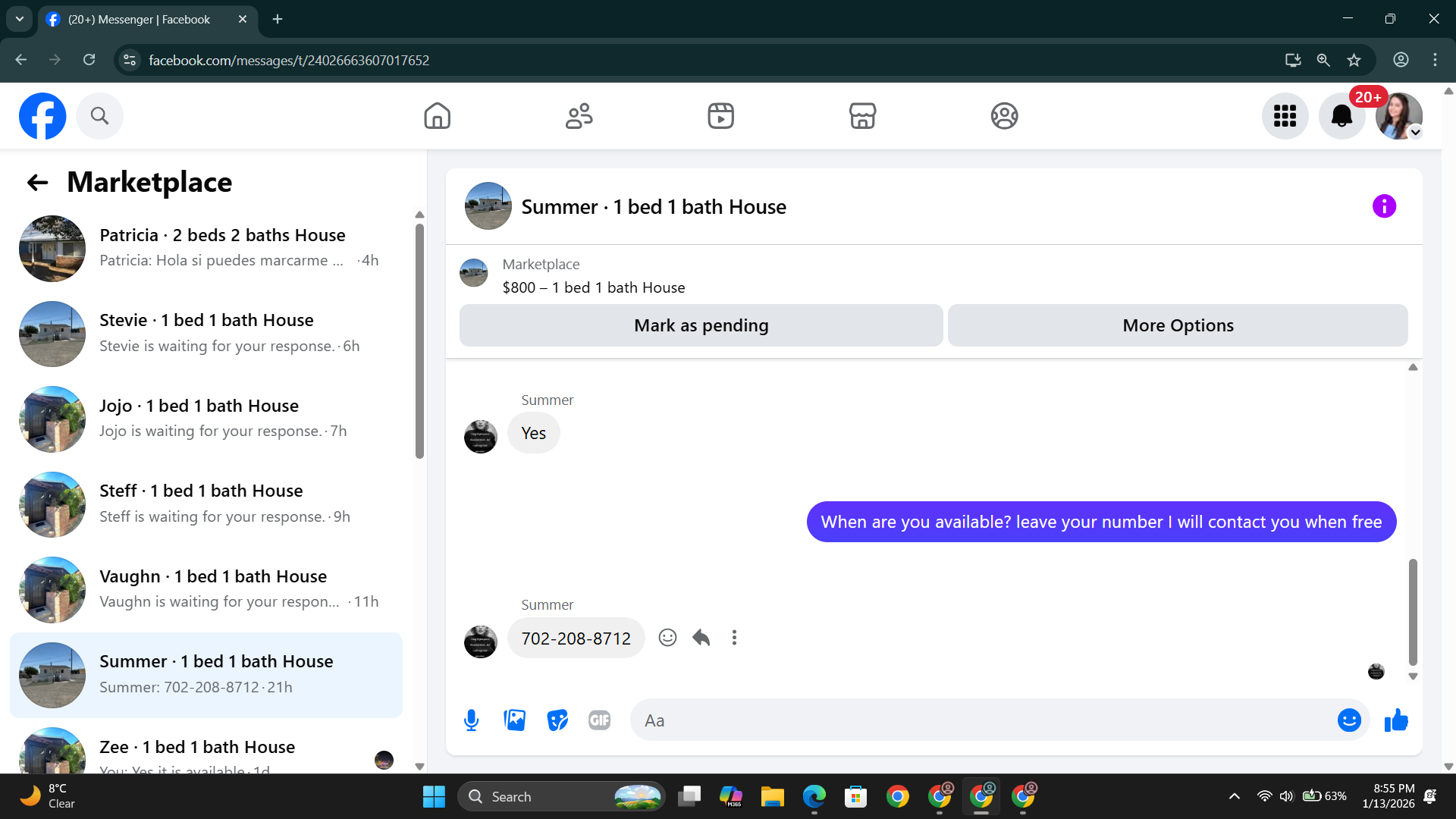Image resolution: width=1456 pixels, height=819 pixels.
Task: Attach a photo using the image icon
Action: [514, 720]
